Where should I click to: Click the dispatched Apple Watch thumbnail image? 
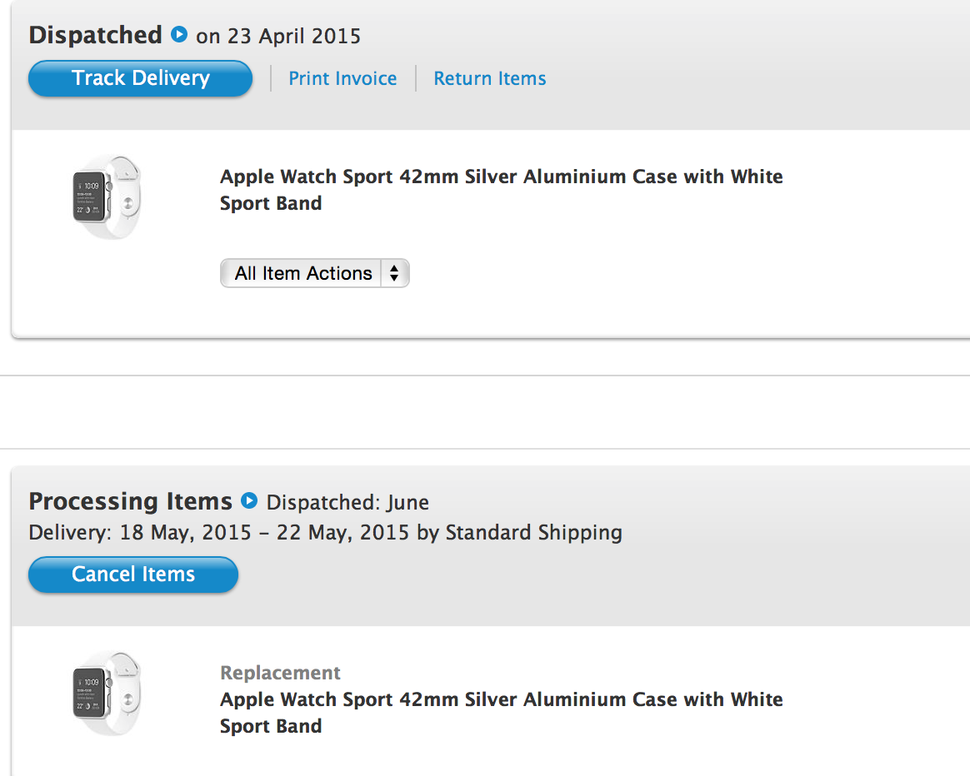pyautogui.click(x=106, y=197)
